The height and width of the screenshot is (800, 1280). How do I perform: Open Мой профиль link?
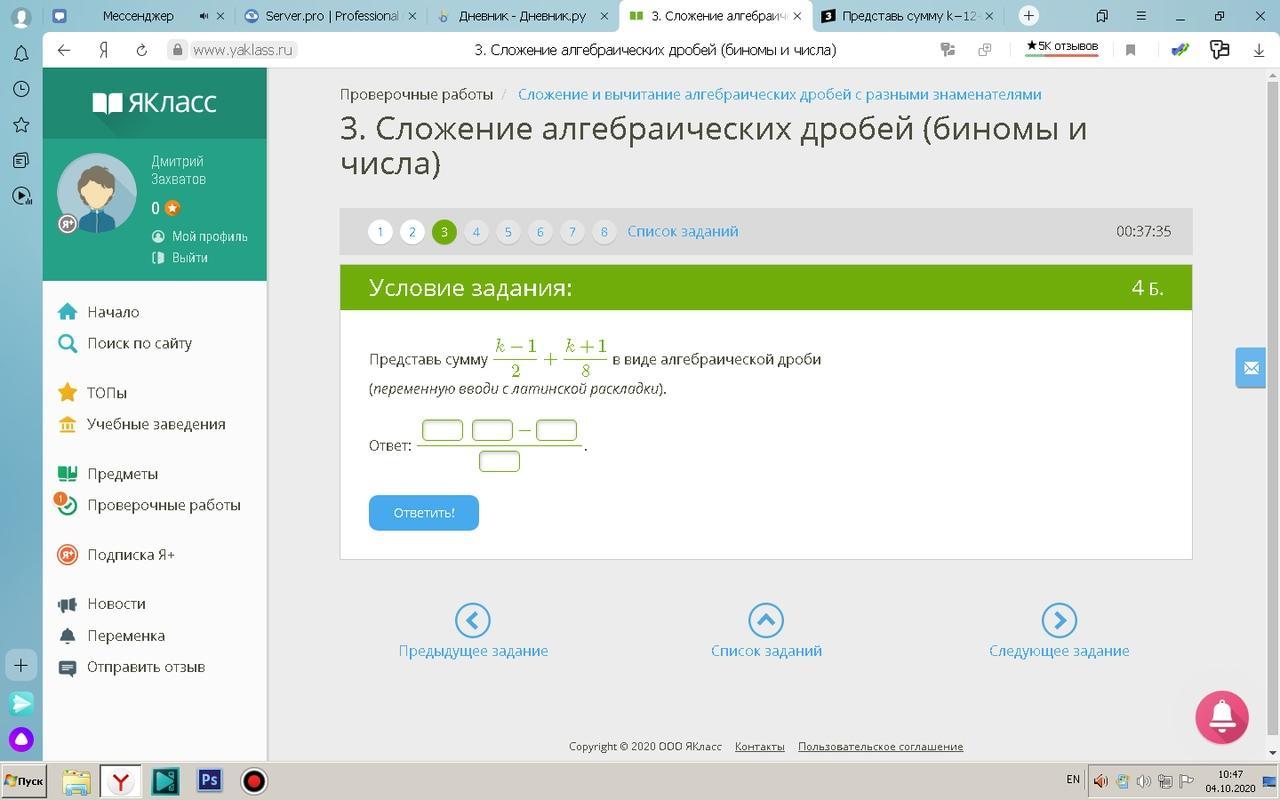pos(209,236)
